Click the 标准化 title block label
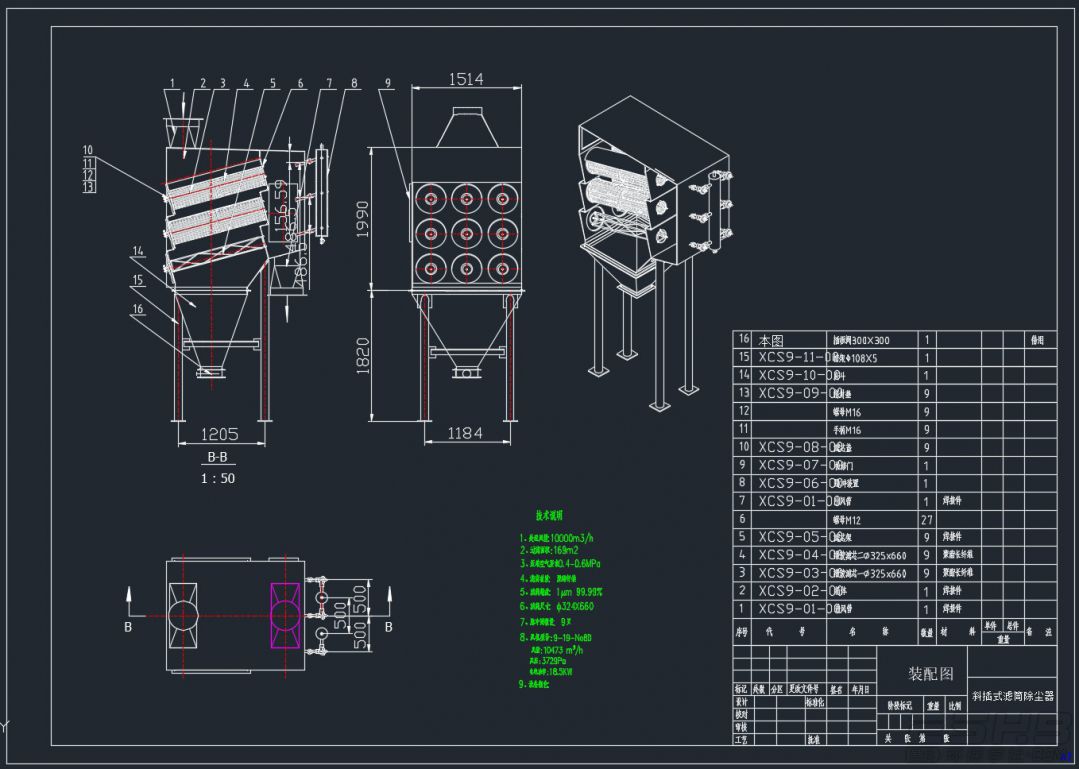Viewport: 1079px width, 769px height. pos(815,702)
